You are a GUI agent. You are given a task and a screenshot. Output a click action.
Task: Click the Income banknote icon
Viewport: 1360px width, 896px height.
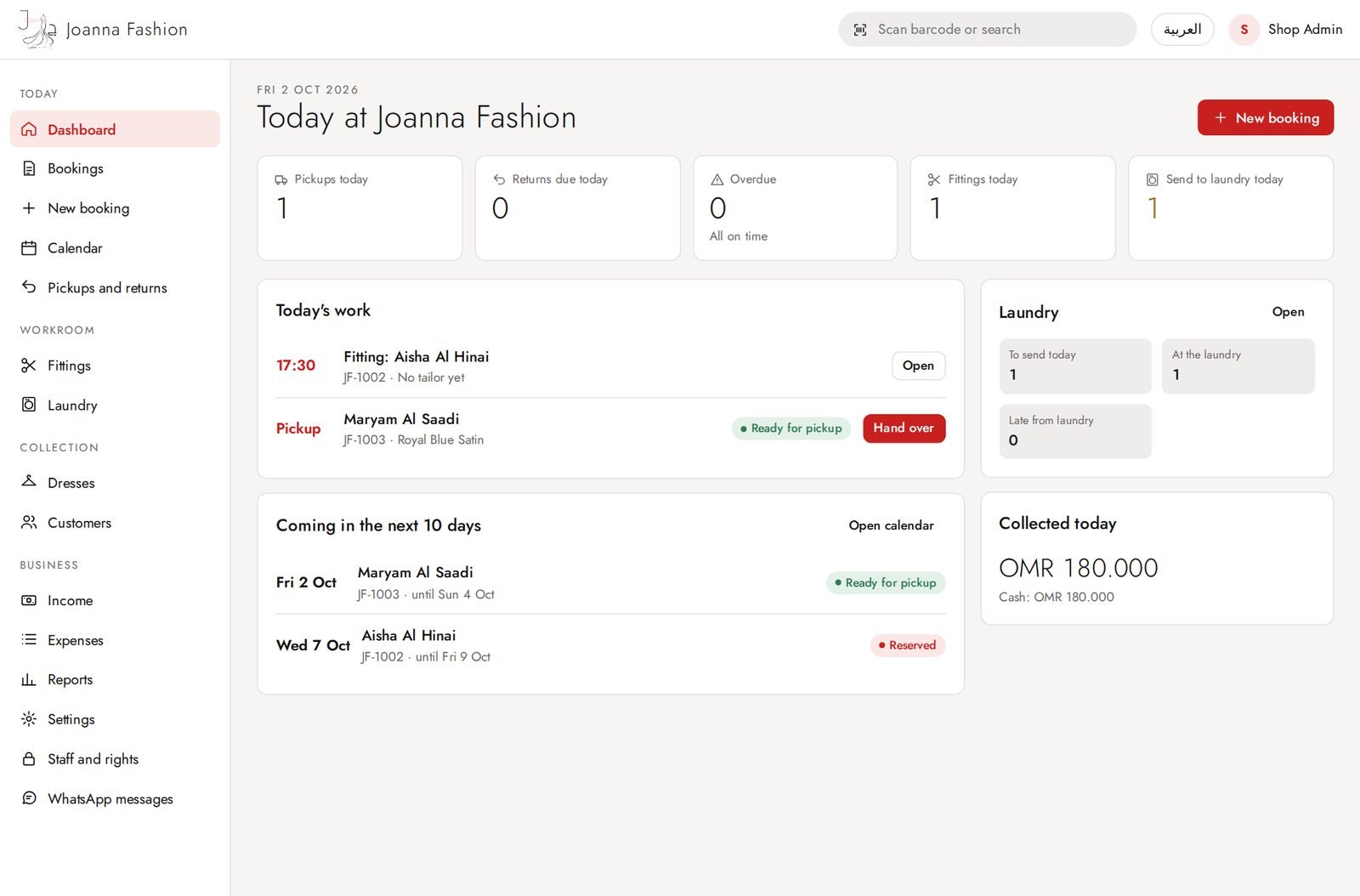coord(29,600)
